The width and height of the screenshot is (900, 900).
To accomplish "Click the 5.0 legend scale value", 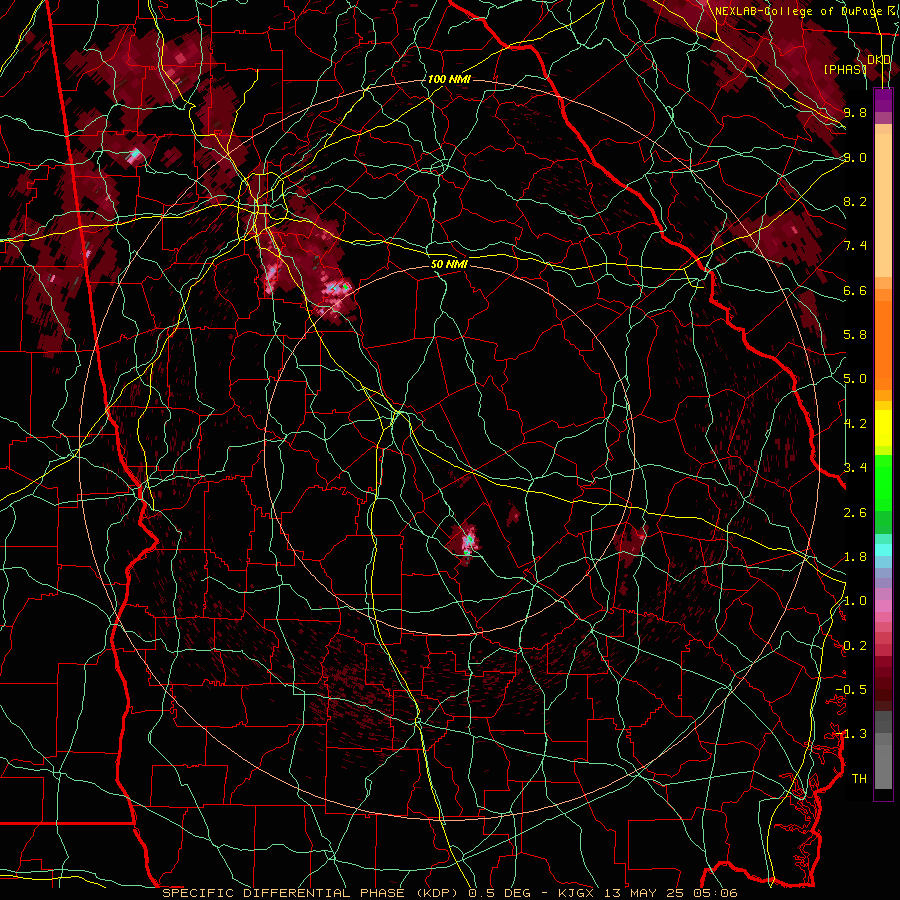I will coord(855,379).
